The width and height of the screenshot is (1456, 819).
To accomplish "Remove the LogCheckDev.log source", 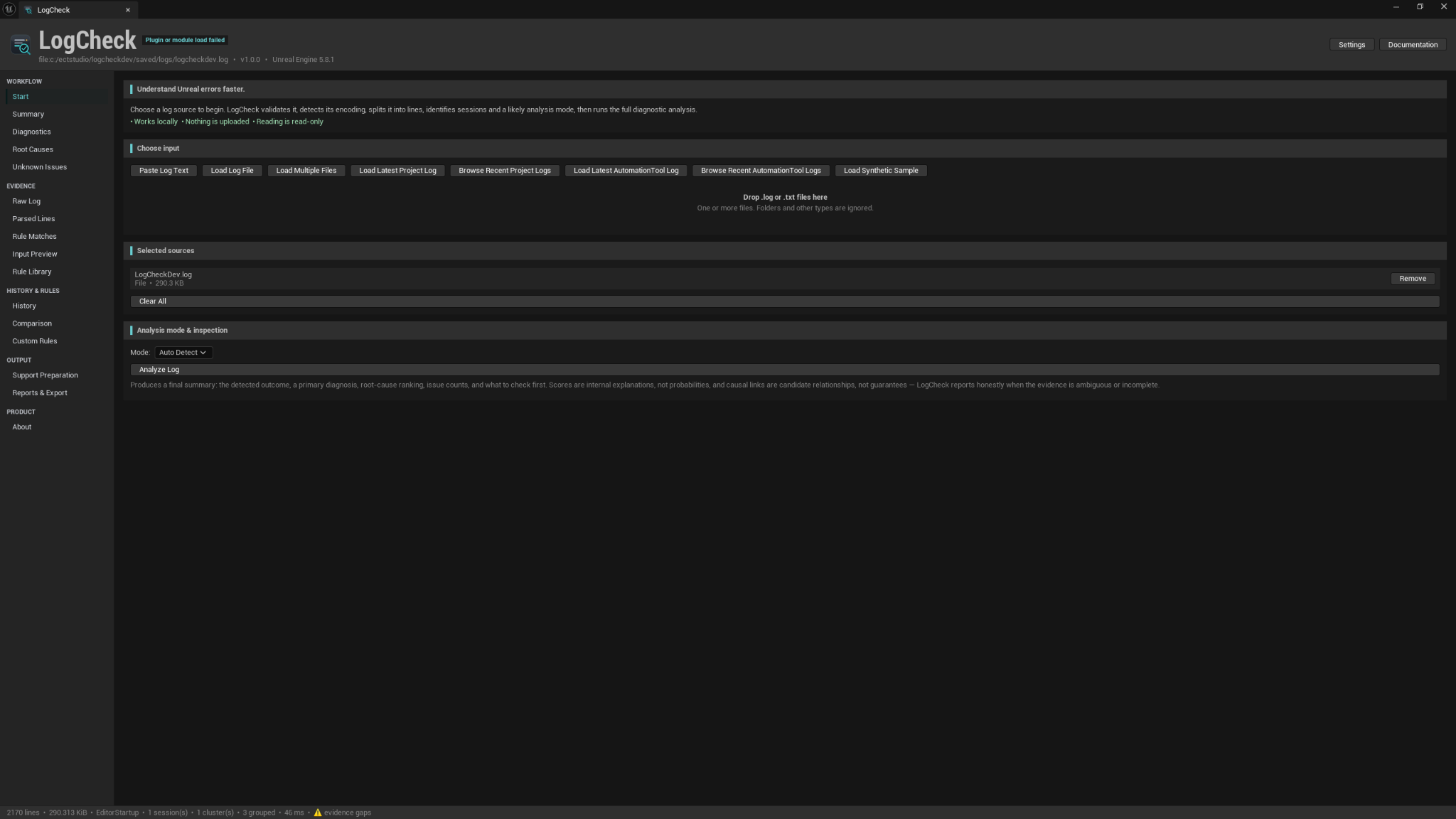I will coord(1413,279).
